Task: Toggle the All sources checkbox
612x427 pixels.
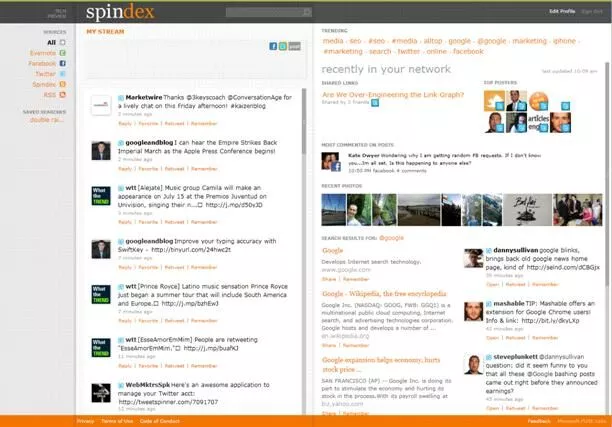Action: pyautogui.click(x=63, y=42)
